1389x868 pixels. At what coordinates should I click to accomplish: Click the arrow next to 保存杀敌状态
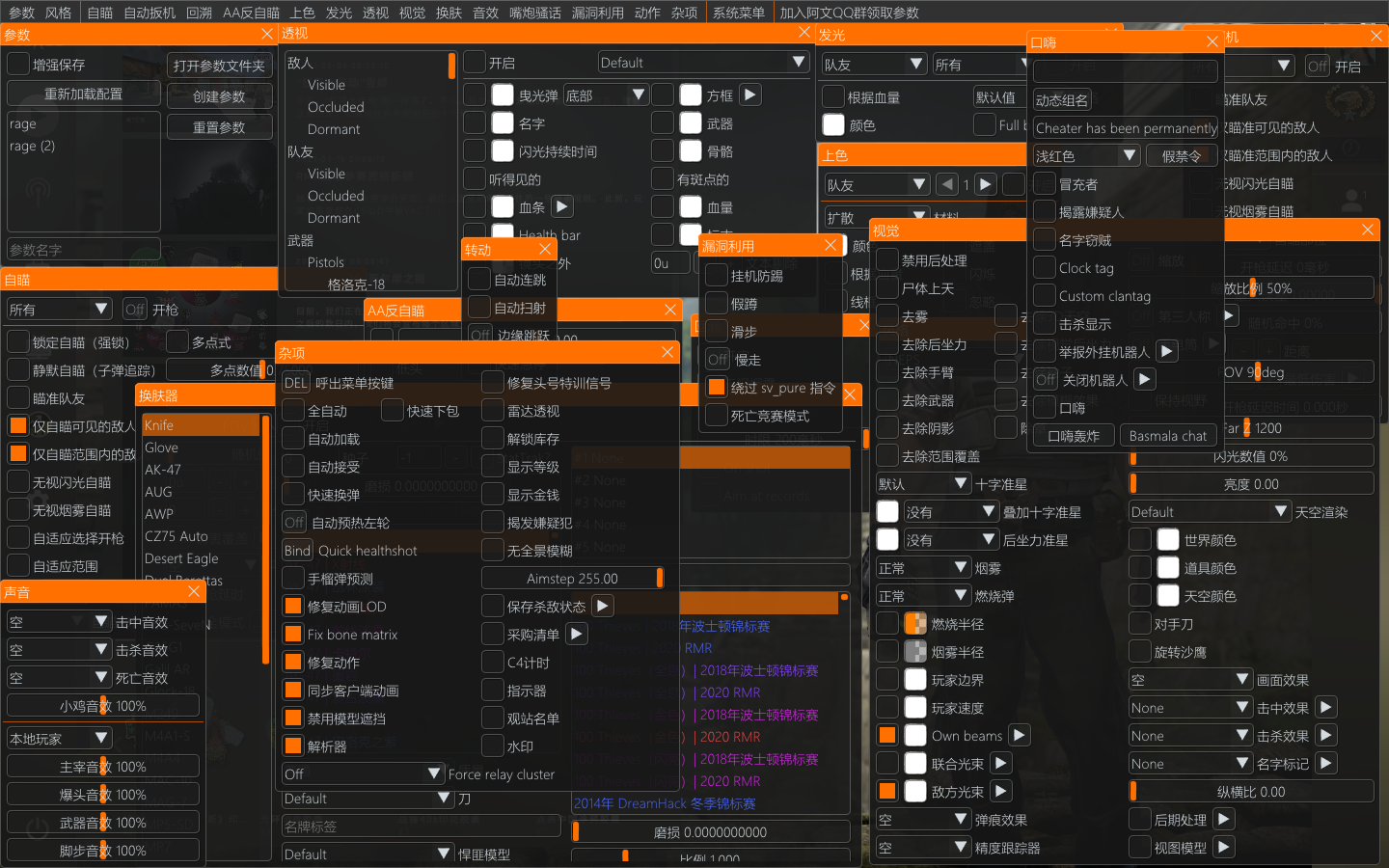coord(602,606)
